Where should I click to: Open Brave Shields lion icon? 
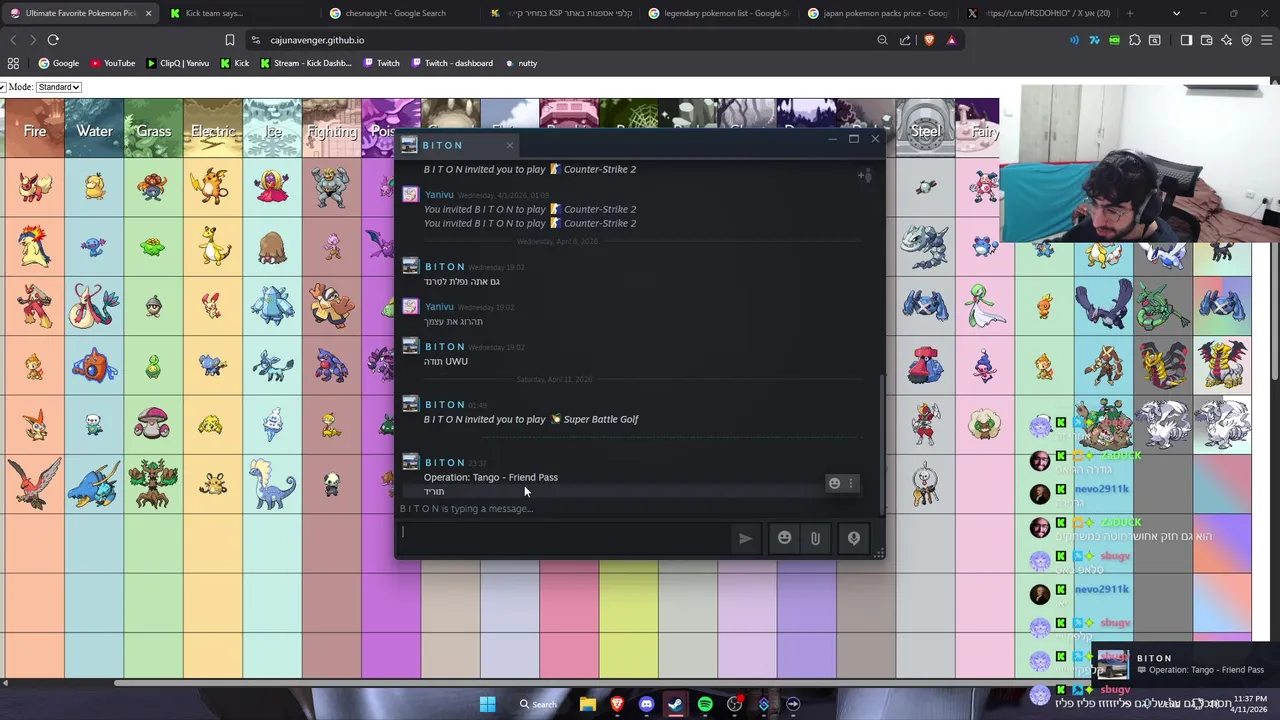click(x=929, y=40)
